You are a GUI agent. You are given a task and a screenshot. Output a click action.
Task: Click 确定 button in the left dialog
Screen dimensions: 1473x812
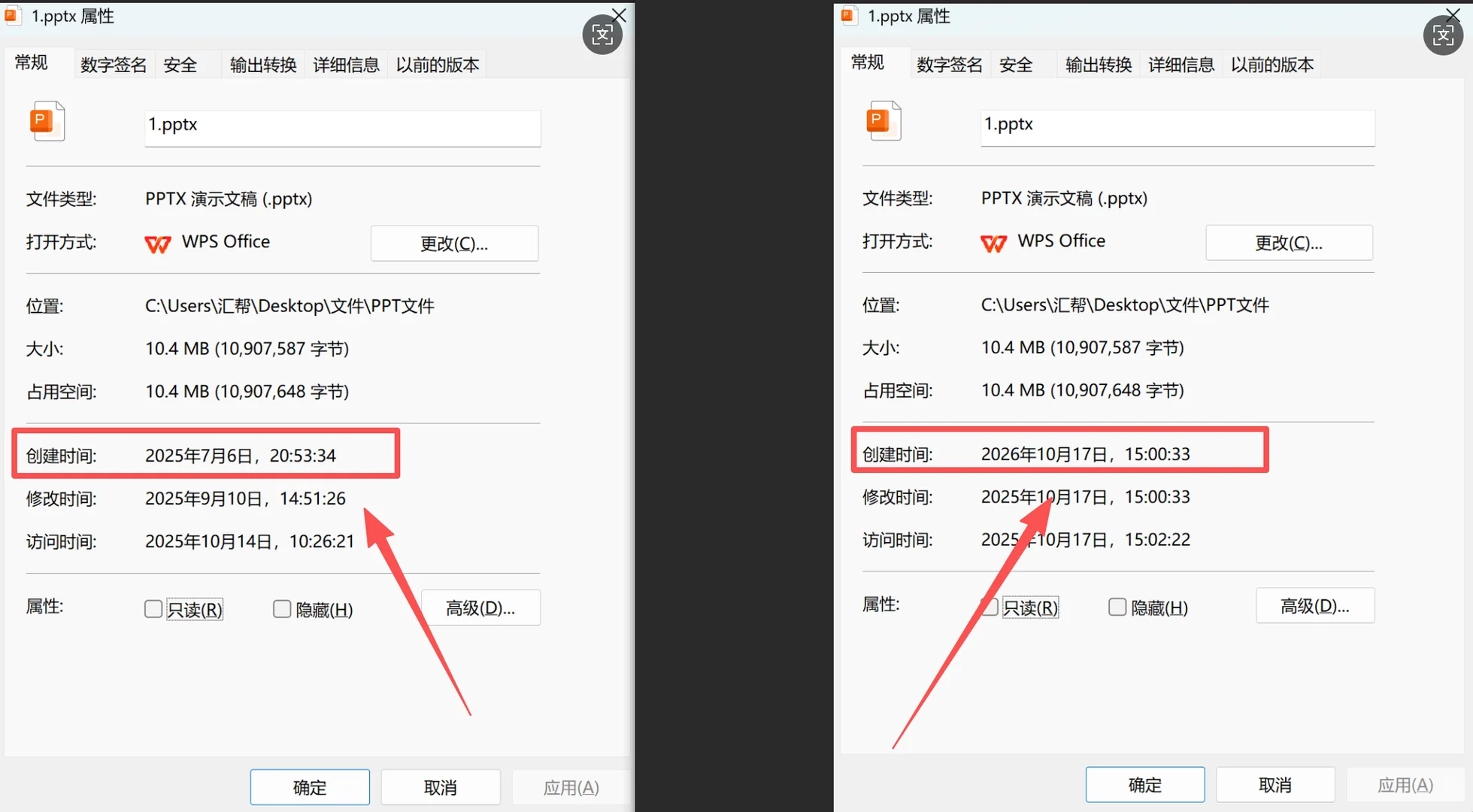[310, 787]
